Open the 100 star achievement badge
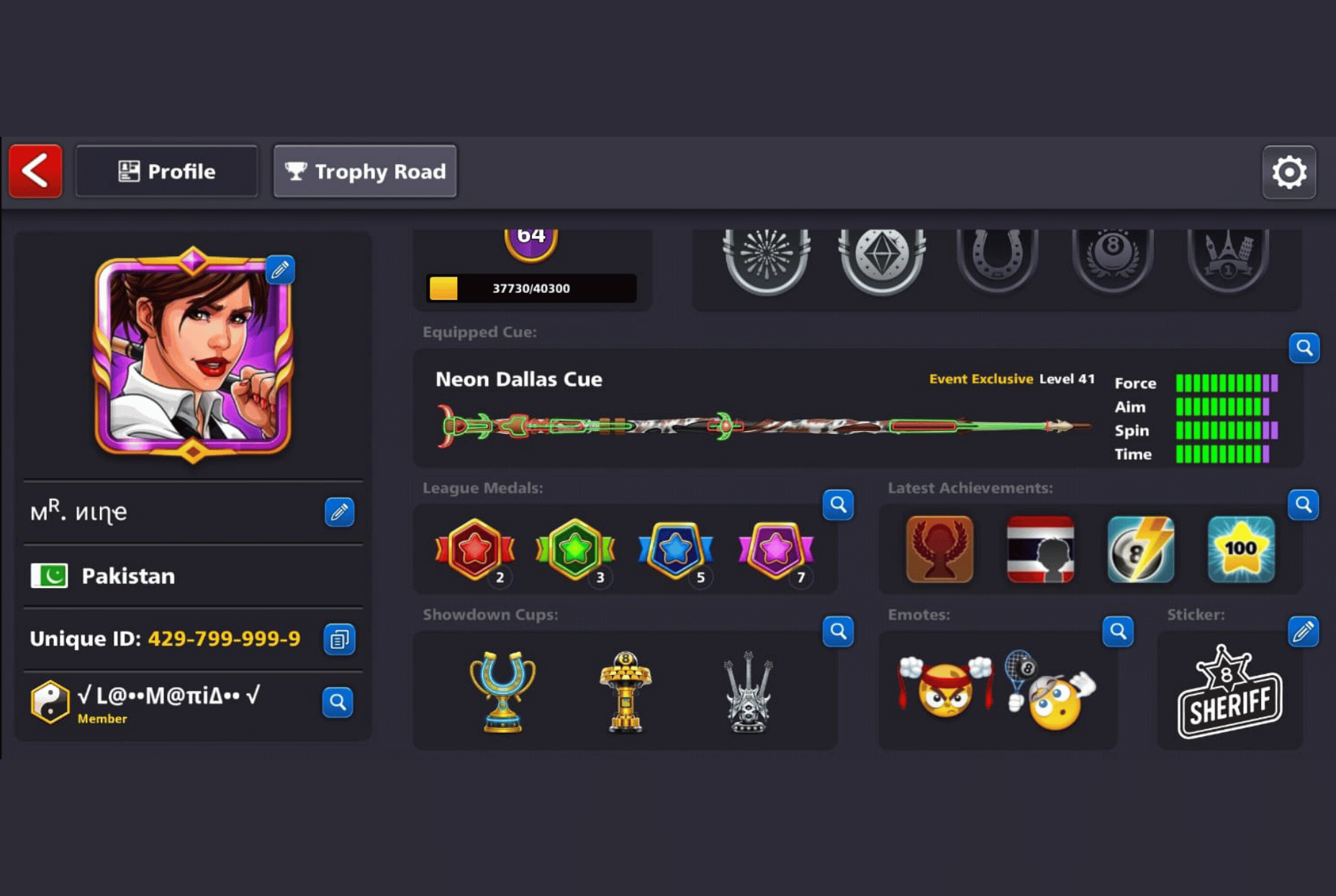Image resolution: width=1336 pixels, height=896 pixels. tap(1241, 549)
